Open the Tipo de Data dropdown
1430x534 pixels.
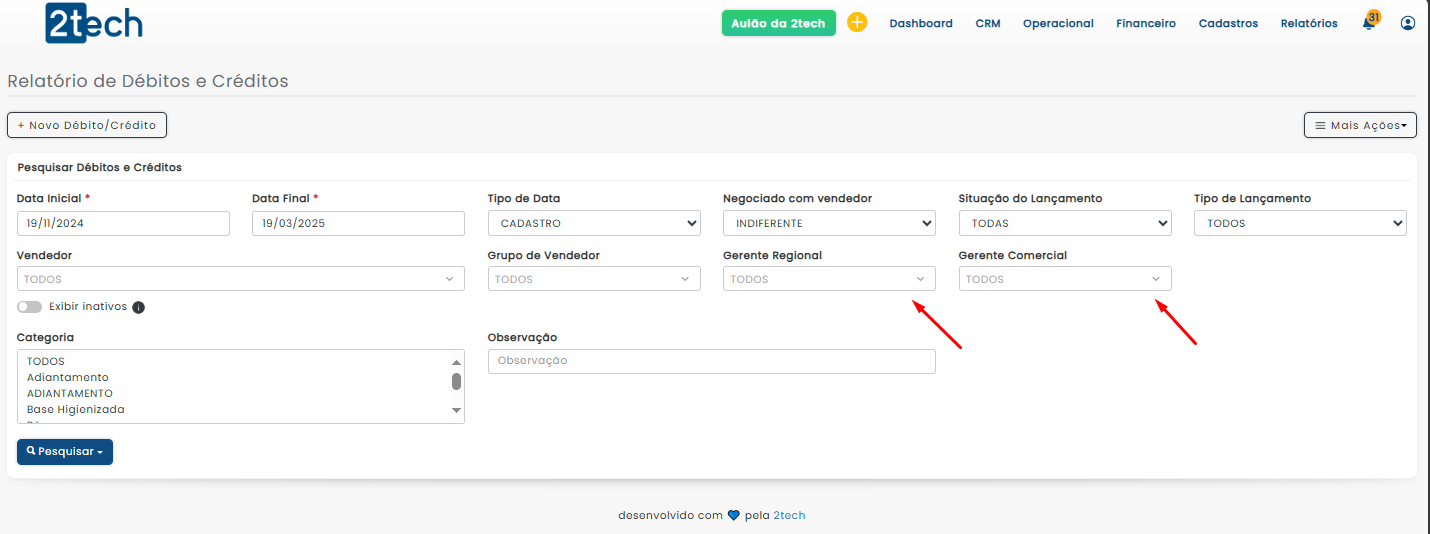tap(594, 223)
